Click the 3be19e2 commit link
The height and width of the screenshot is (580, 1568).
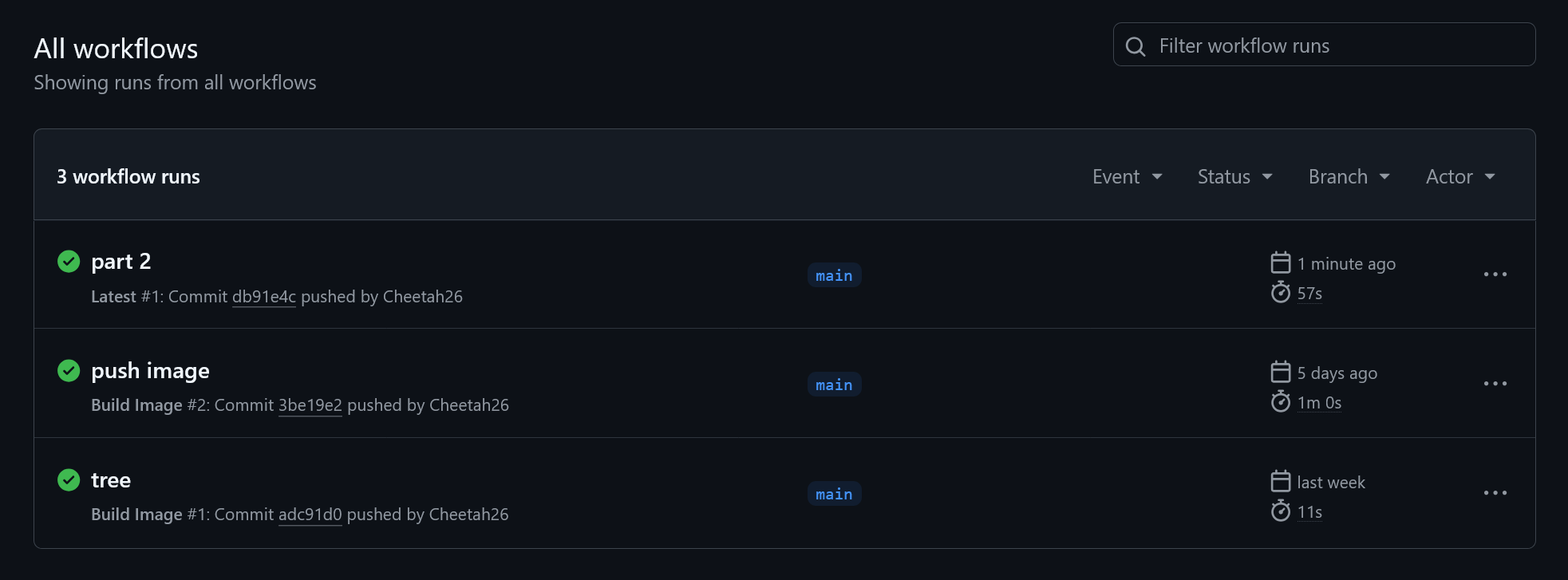coord(310,404)
